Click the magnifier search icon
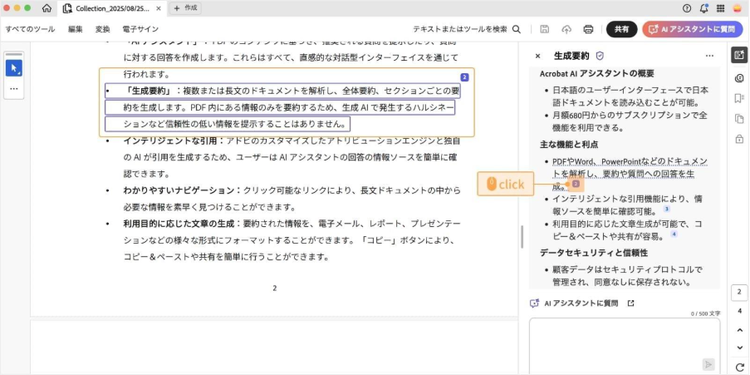Screen dimensions: 750x375 pyautogui.click(x=517, y=29)
